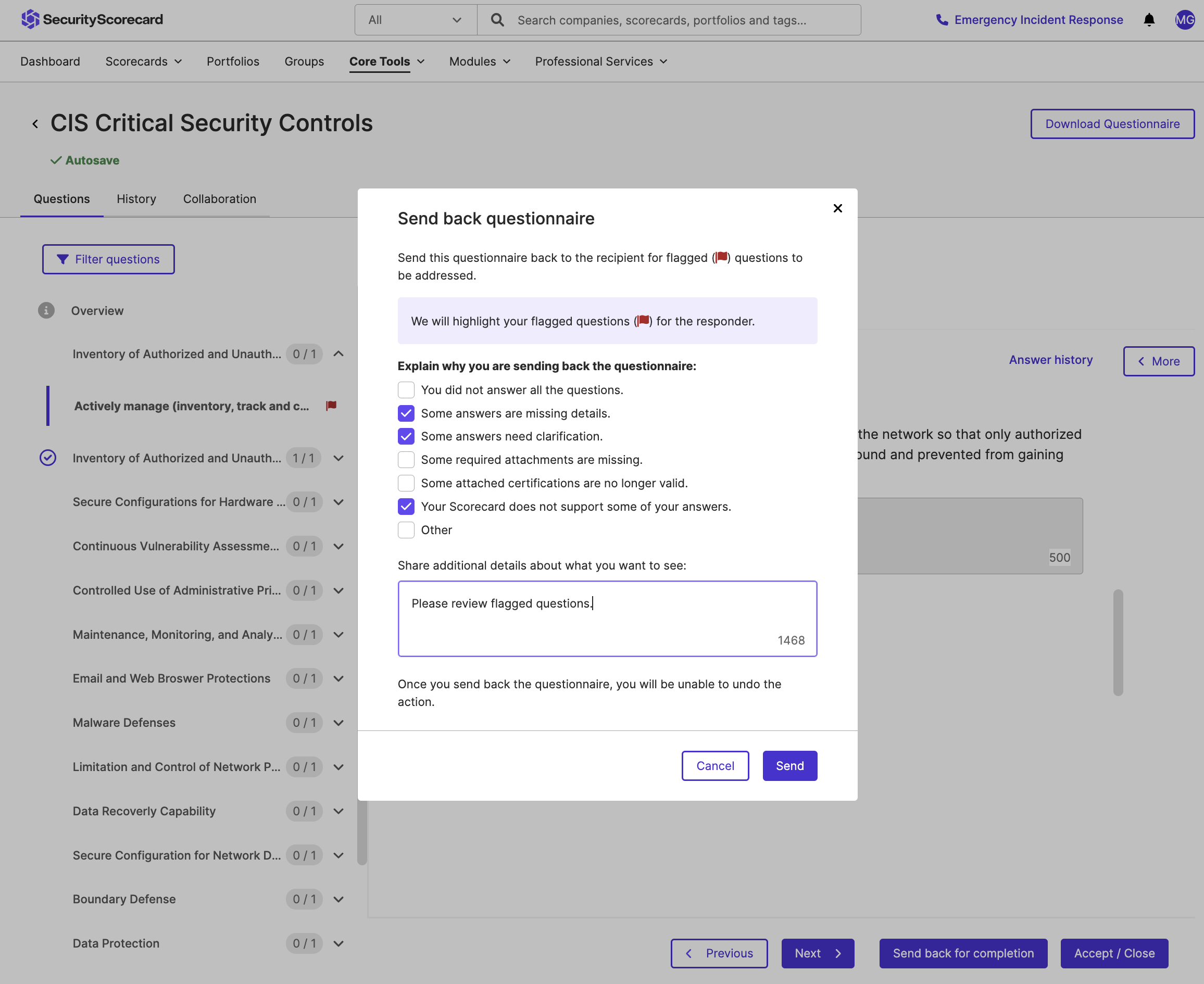Go back using the arrow beside CIS title

pos(35,123)
